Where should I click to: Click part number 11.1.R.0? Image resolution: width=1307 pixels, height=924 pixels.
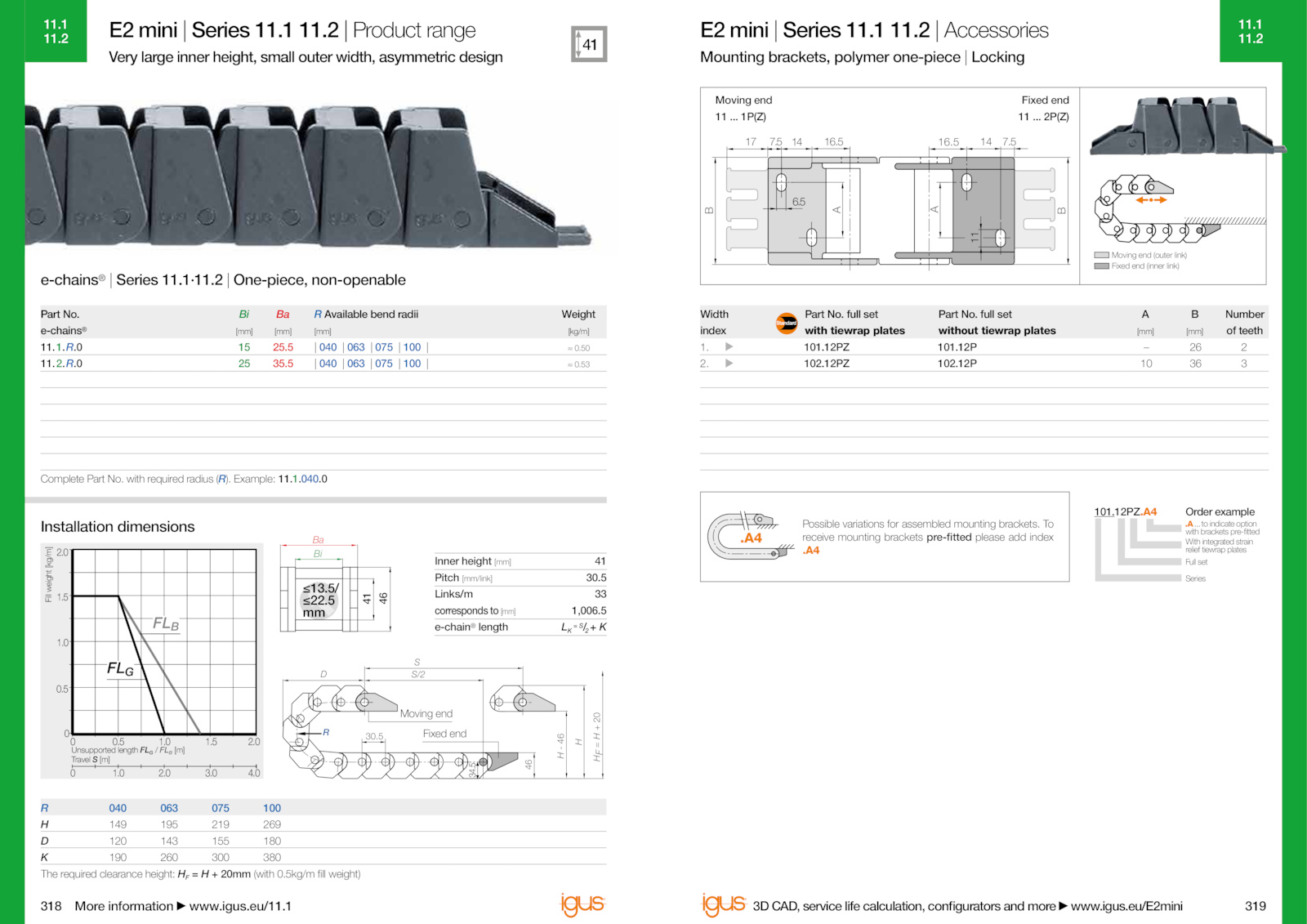click(x=61, y=347)
